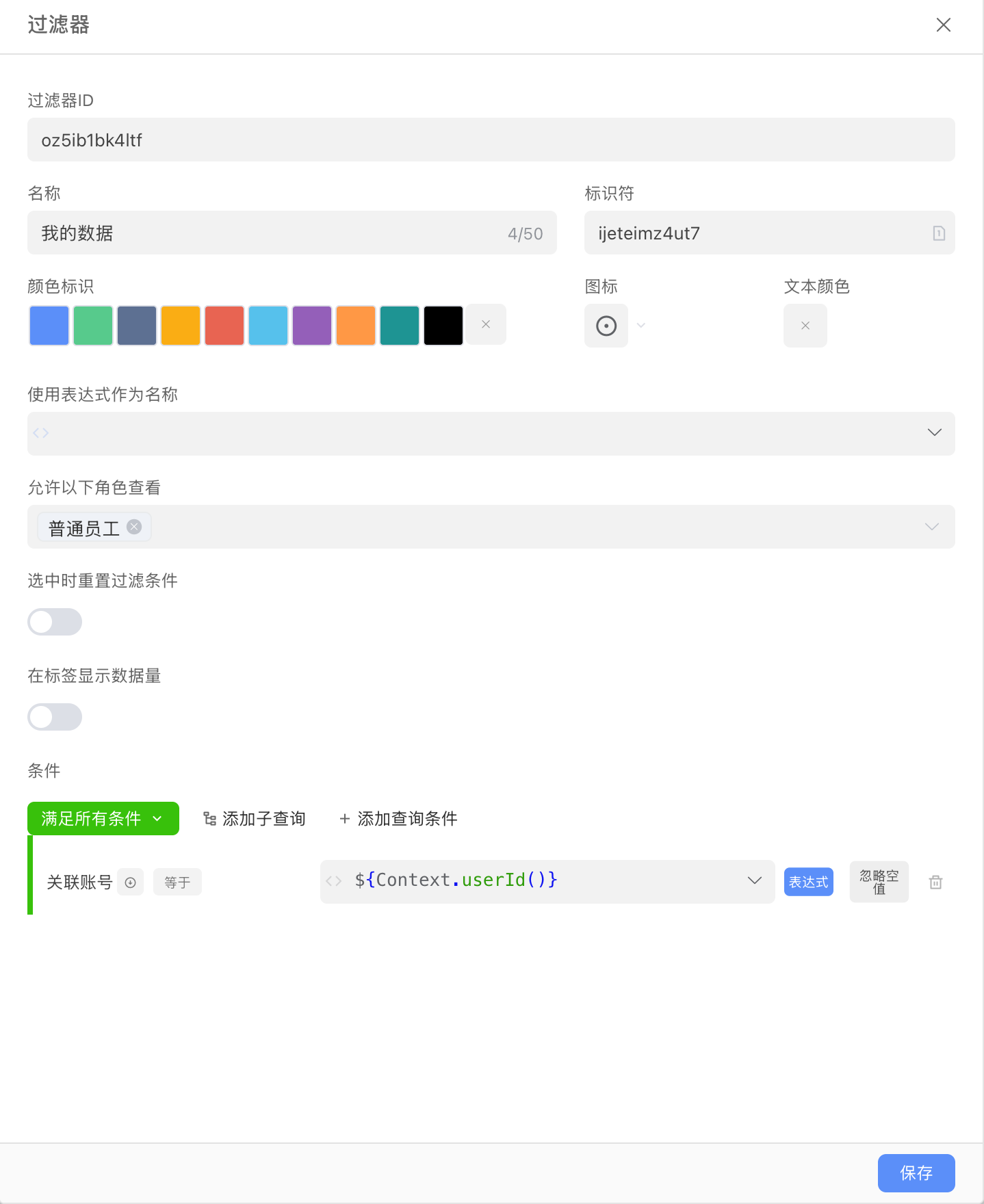Remove 普通员工 role tag
This screenshot has height=1204, width=984.
click(x=135, y=527)
